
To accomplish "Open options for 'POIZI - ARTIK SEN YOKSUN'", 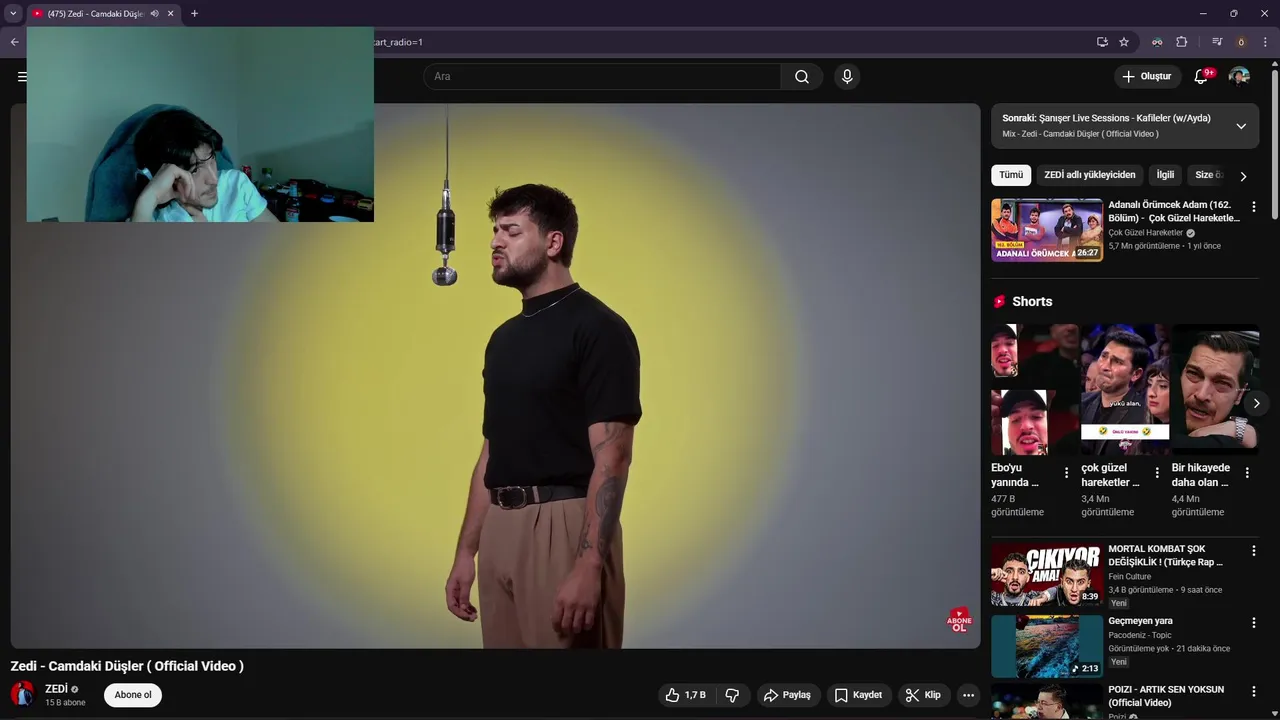I will (x=1253, y=692).
